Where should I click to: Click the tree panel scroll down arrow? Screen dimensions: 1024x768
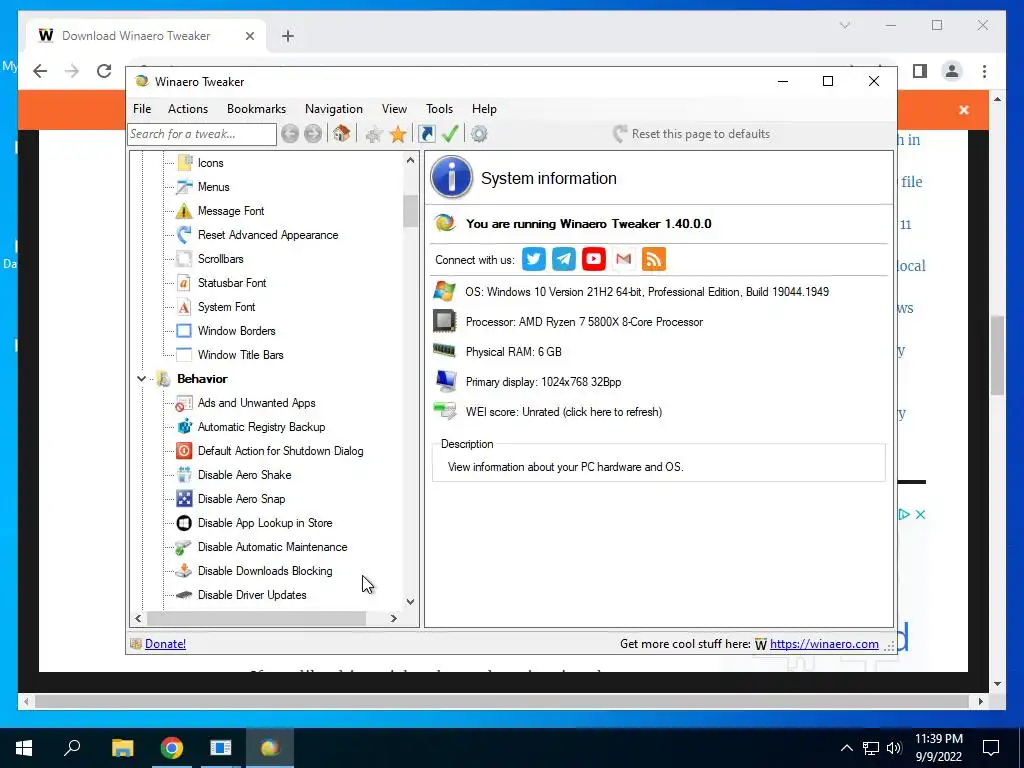pos(410,601)
